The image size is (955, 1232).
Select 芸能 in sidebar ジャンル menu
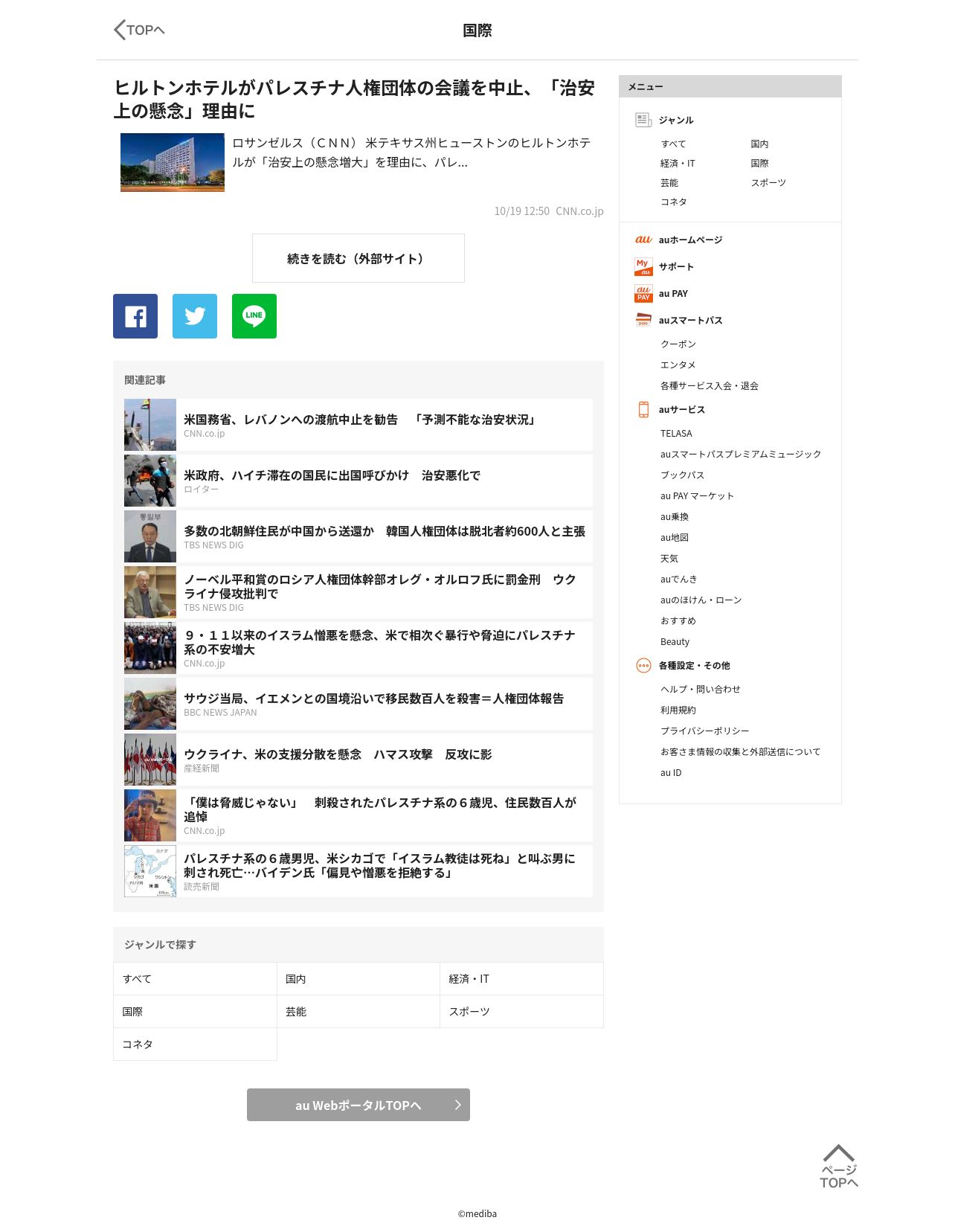click(x=669, y=182)
